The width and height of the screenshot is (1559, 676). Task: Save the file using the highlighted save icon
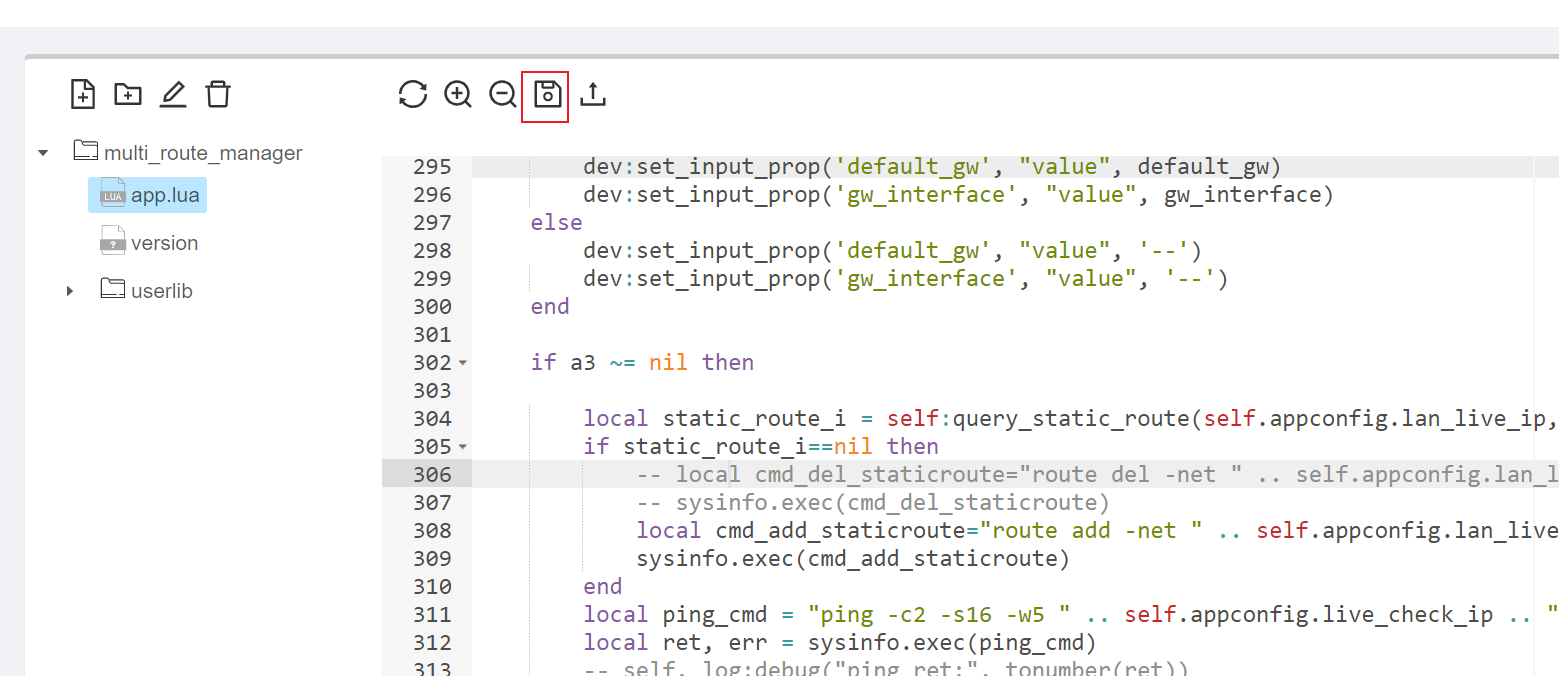click(546, 93)
